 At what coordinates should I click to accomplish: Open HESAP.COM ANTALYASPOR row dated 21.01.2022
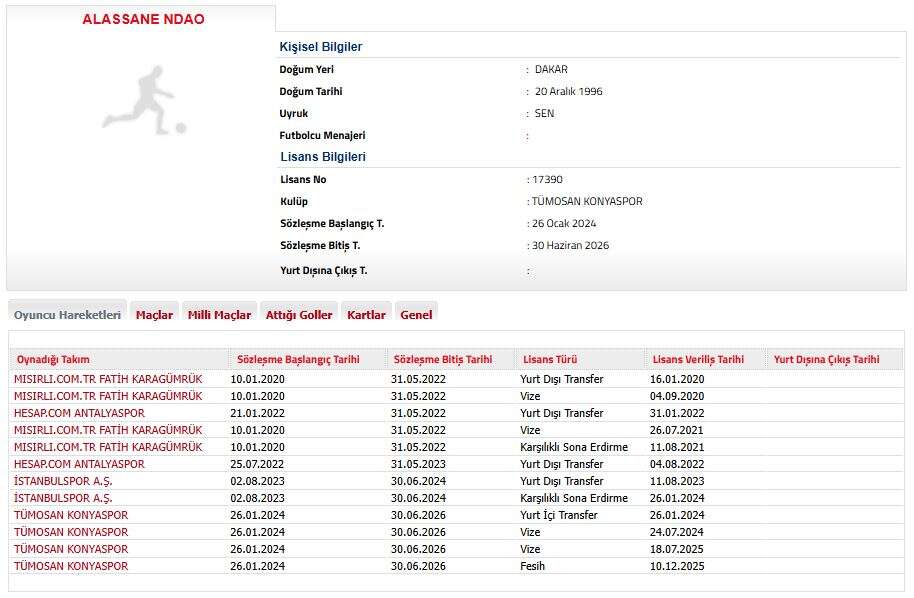pos(79,413)
